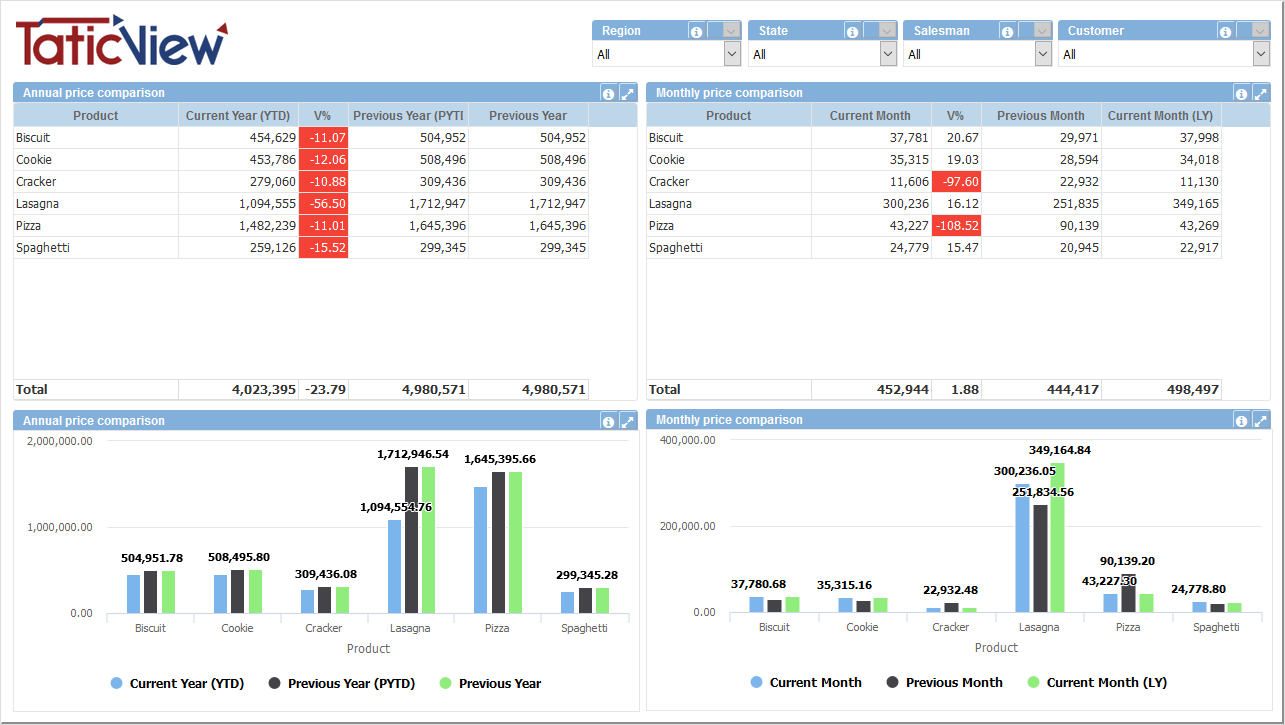Click the Region filter info icon
This screenshot has width=1285, height=725.
coord(696,31)
